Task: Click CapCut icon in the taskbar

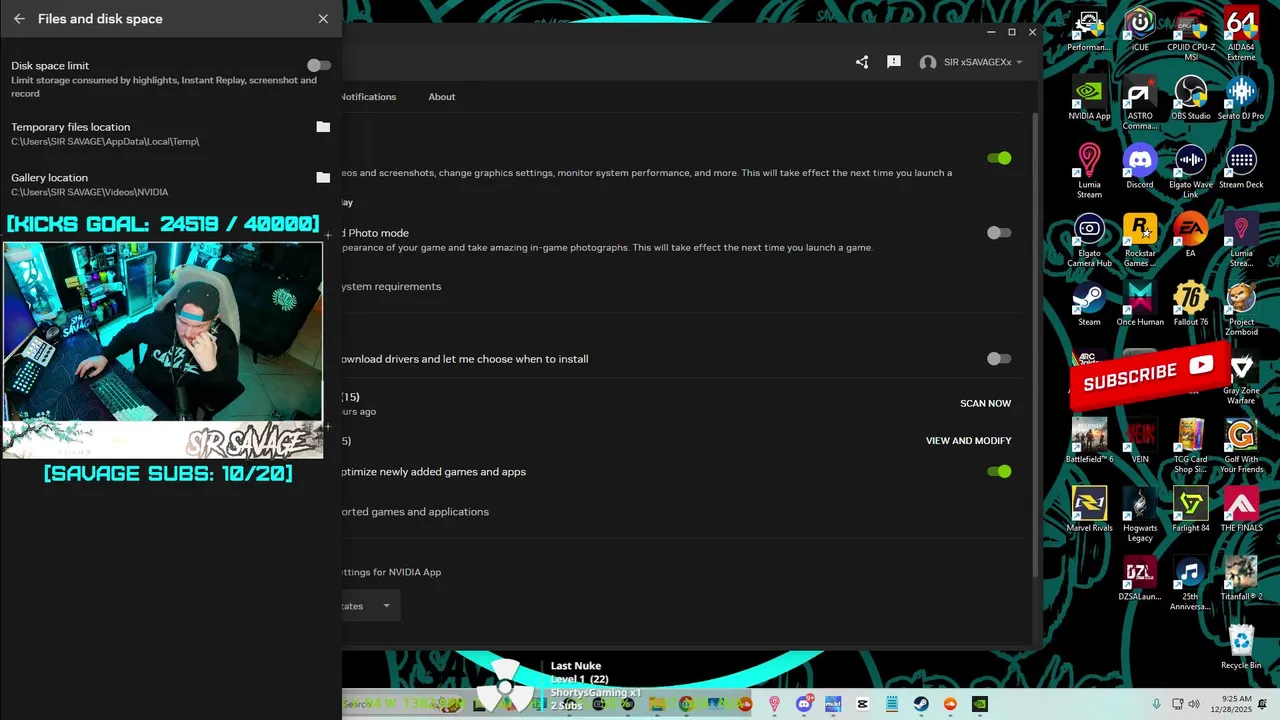Action: click(x=862, y=704)
